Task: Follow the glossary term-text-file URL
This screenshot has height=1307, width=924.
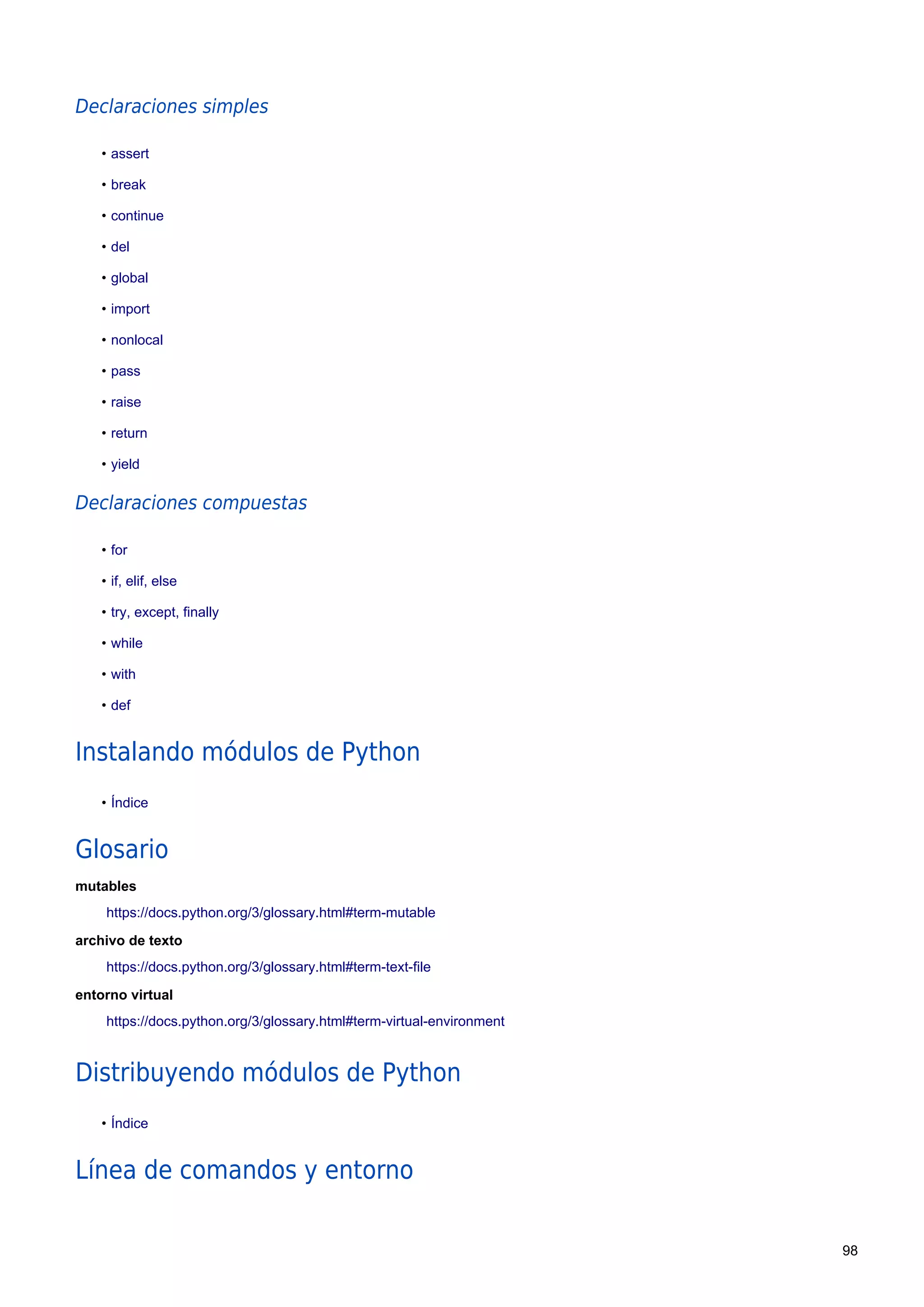Action: [x=268, y=967]
